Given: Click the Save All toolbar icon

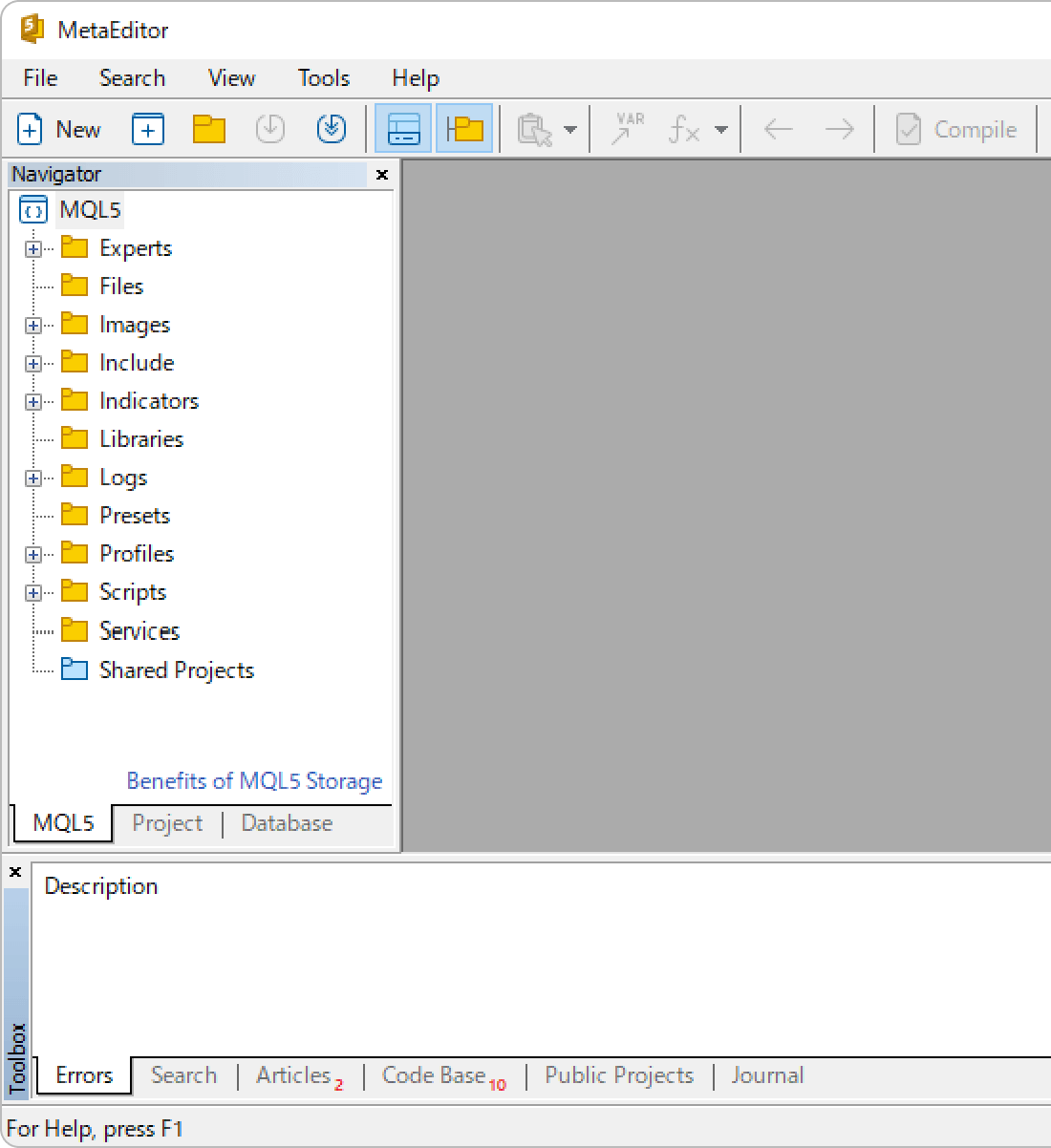Looking at the screenshot, I should pyautogui.click(x=332, y=129).
